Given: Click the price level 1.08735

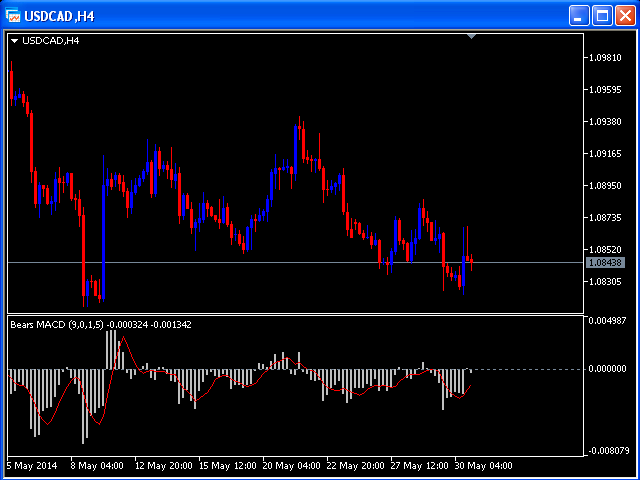Looking at the screenshot, I should coord(605,218).
